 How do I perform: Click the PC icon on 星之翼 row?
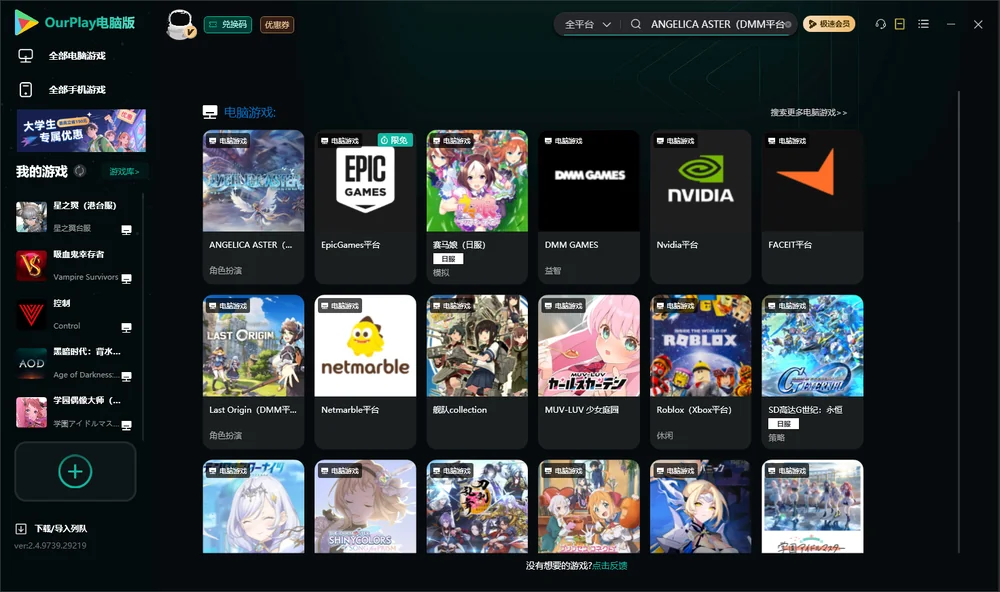click(x=126, y=230)
